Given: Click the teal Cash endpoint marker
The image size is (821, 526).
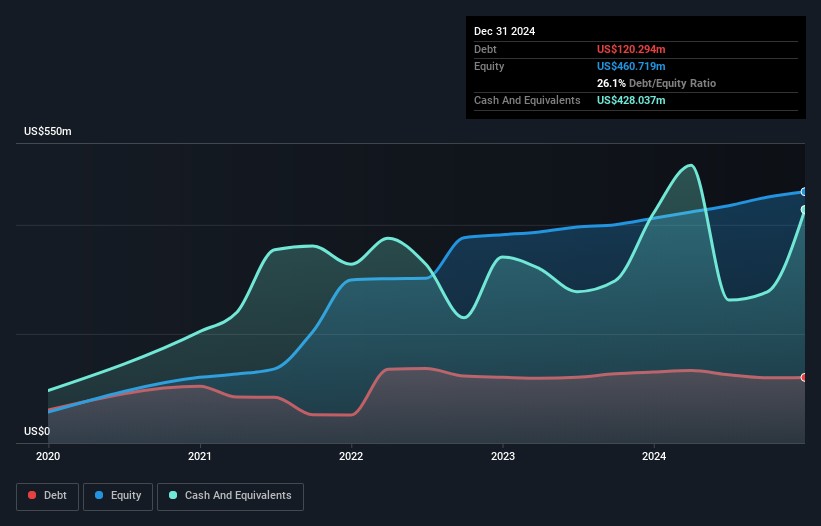Looking at the screenshot, I should click(804, 210).
